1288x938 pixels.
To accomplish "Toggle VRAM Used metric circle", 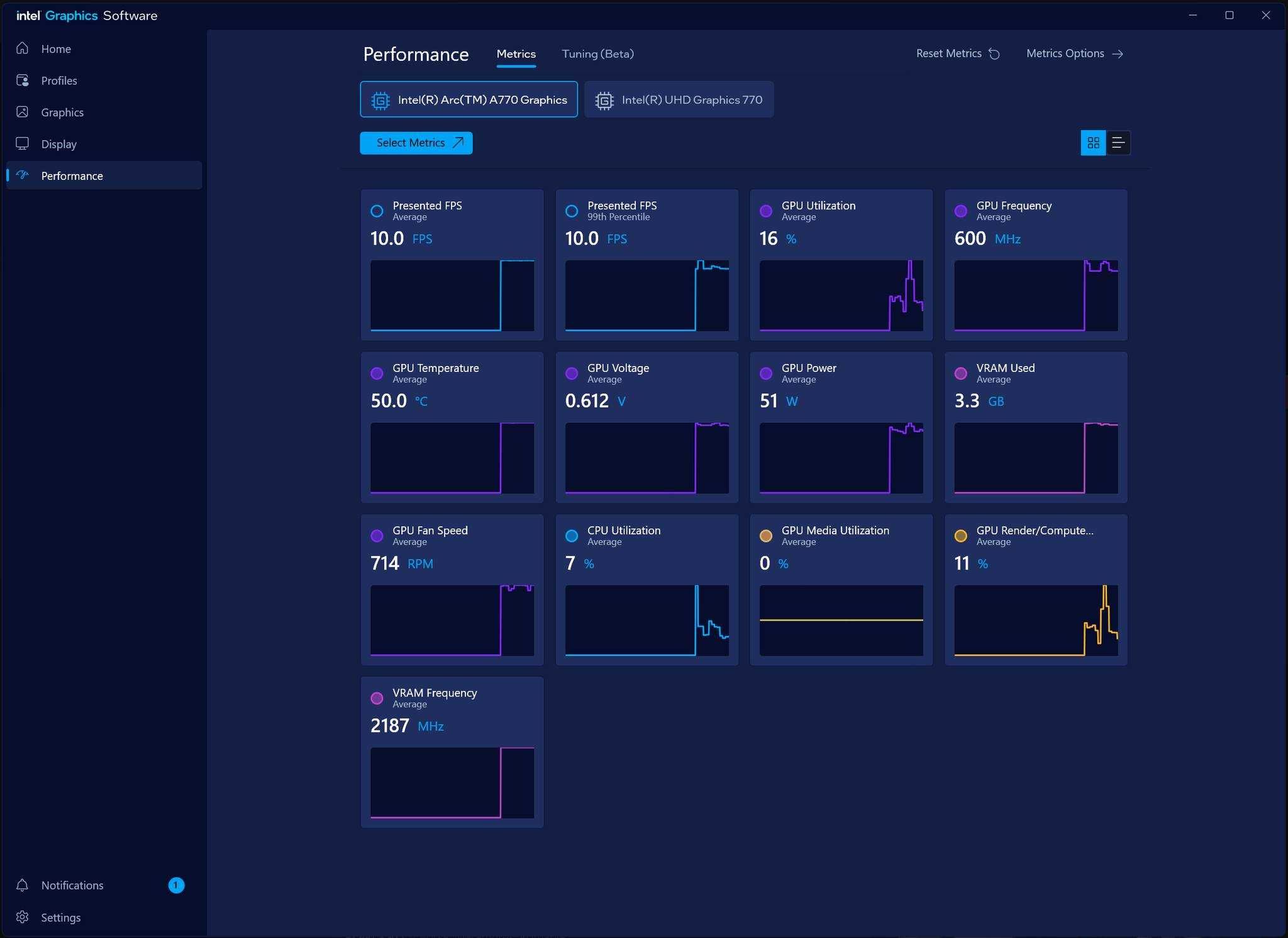I will coord(961,373).
